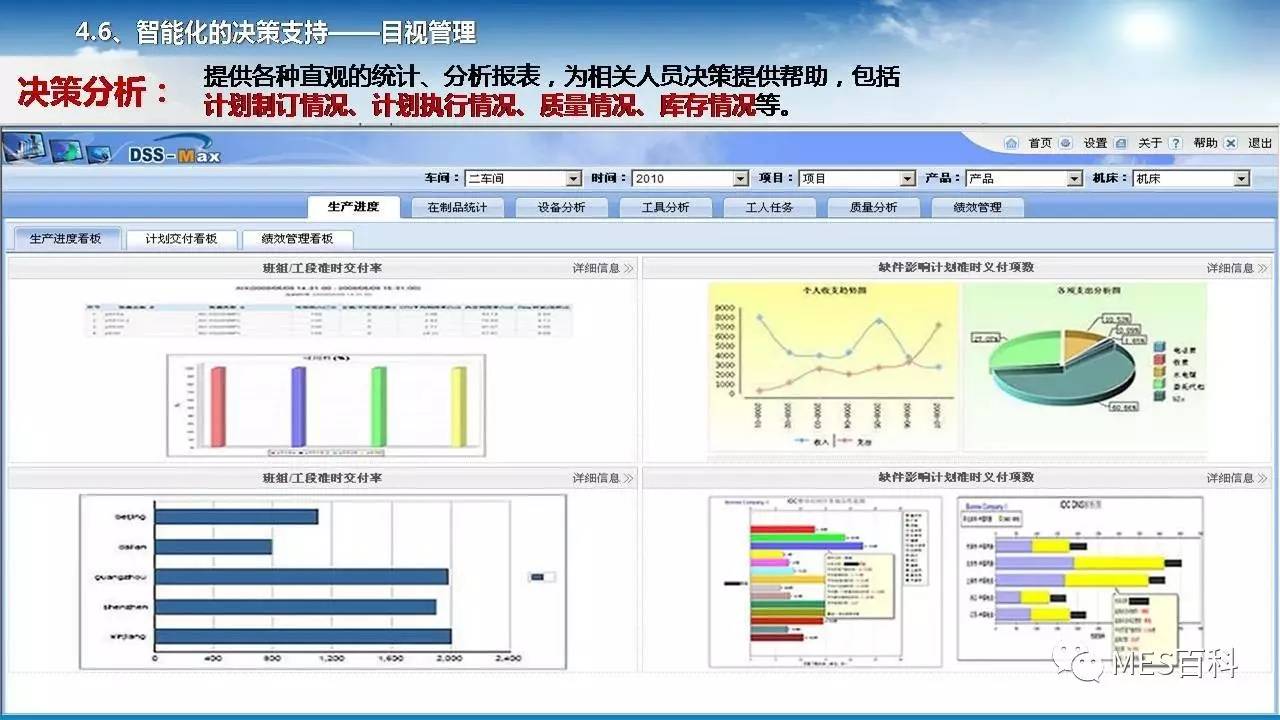This screenshot has width=1280, height=720.
Task: Open 设置 settings icon in header
Action: pos(1066,143)
